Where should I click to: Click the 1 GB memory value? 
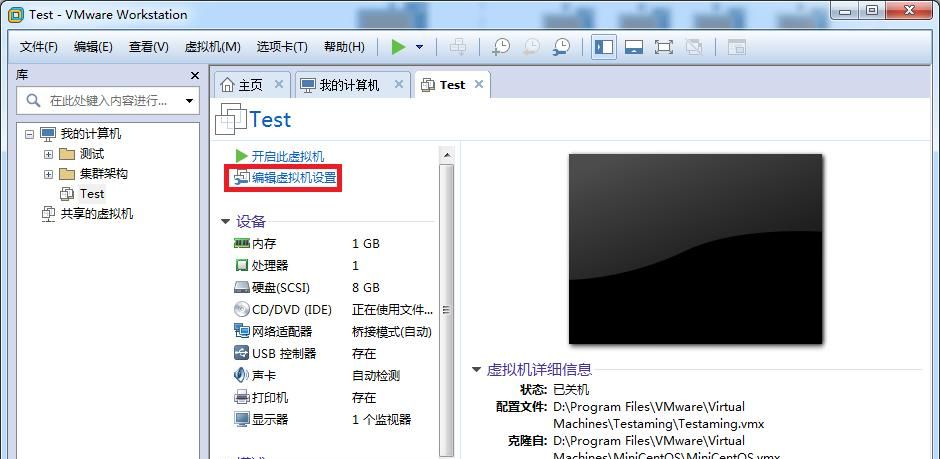366,244
